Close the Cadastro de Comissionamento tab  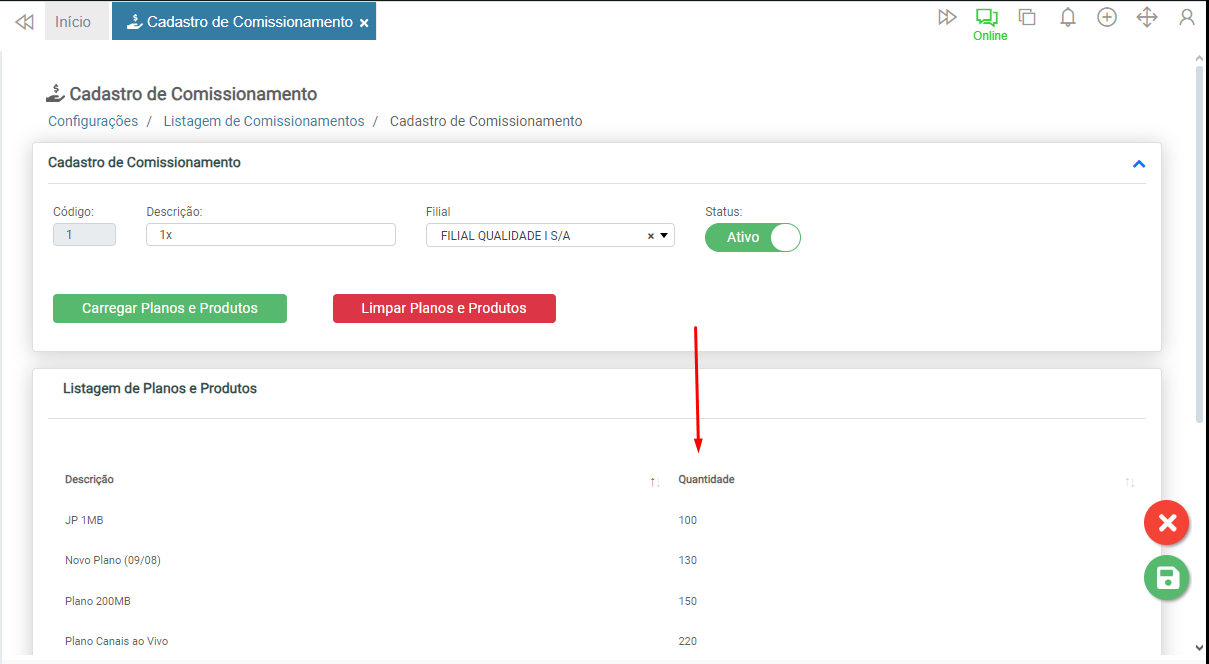click(x=364, y=22)
